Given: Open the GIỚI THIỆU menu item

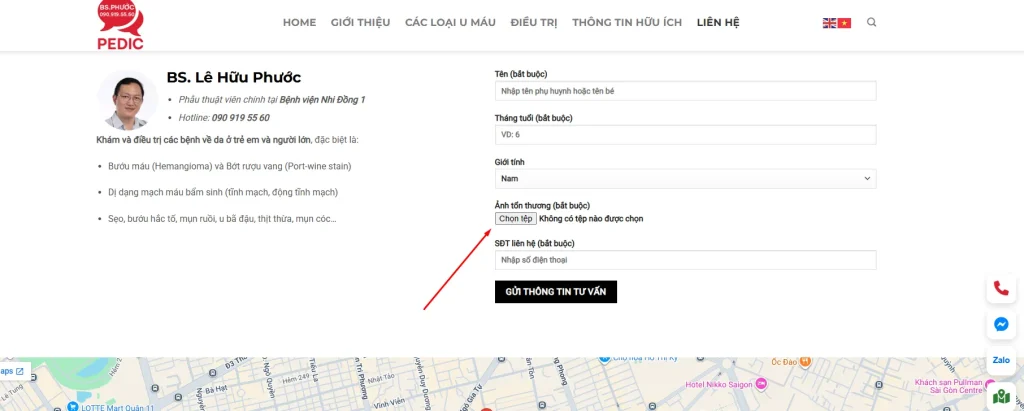Looking at the screenshot, I should tap(360, 22).
